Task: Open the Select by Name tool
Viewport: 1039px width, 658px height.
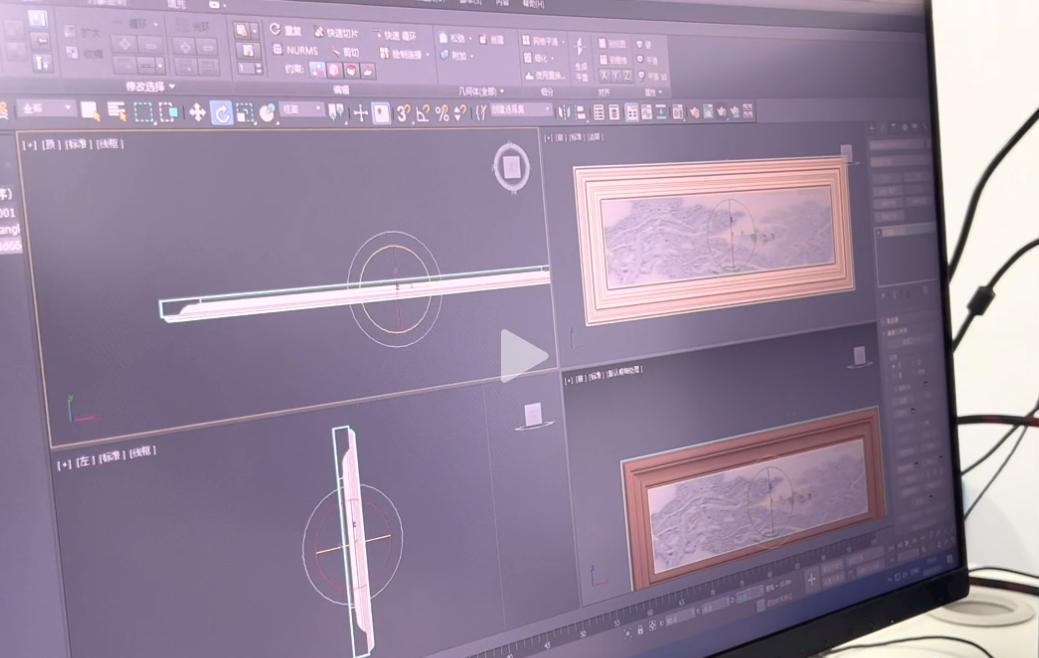Action: click(x=117, y=111)
